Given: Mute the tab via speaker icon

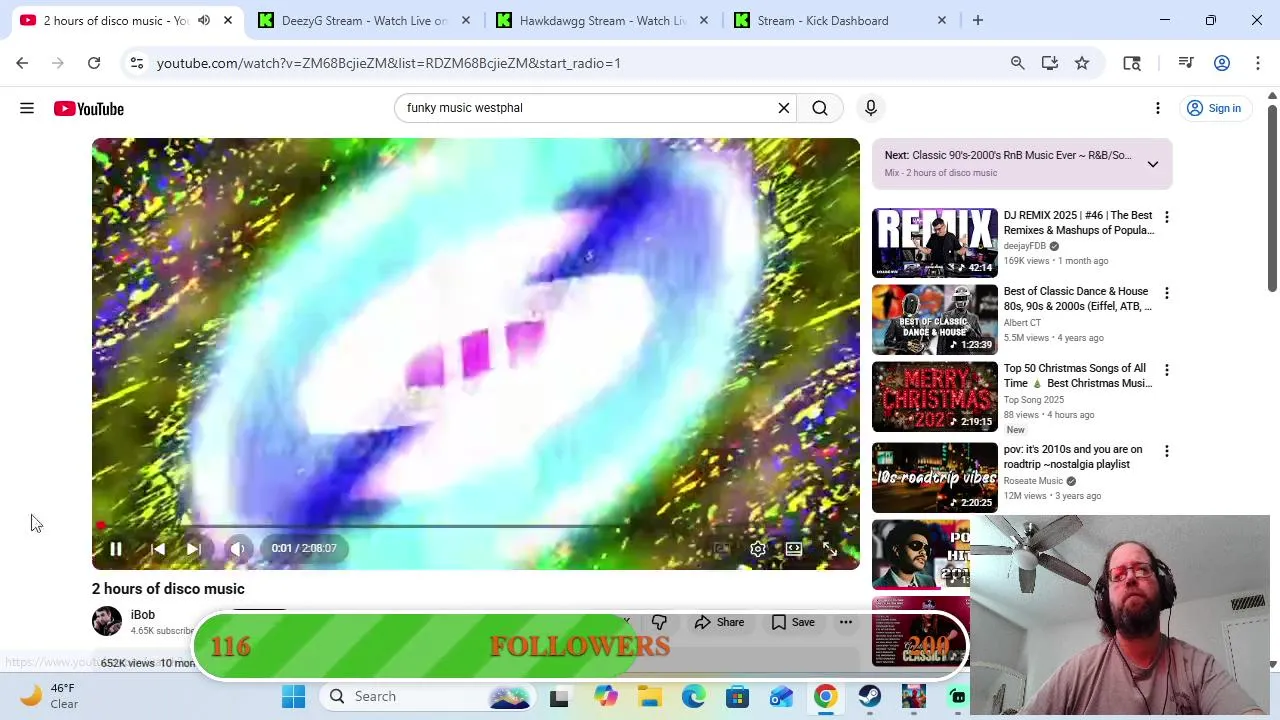Looking at the screenshot, I should pos(204,20).
